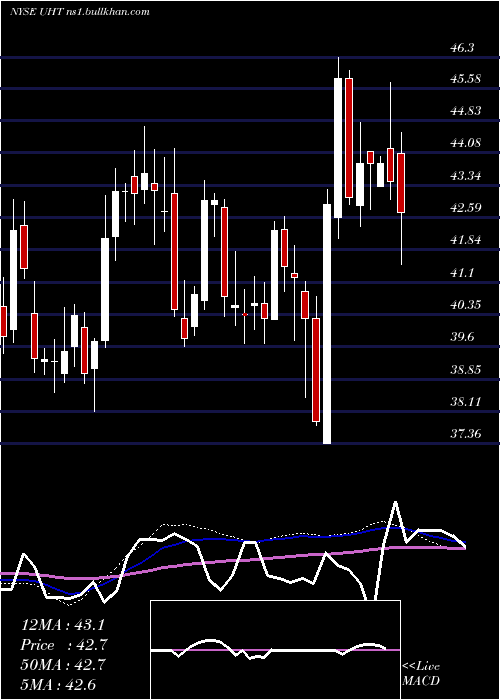Select the 40.35 price axis label

tap(466, 305)
